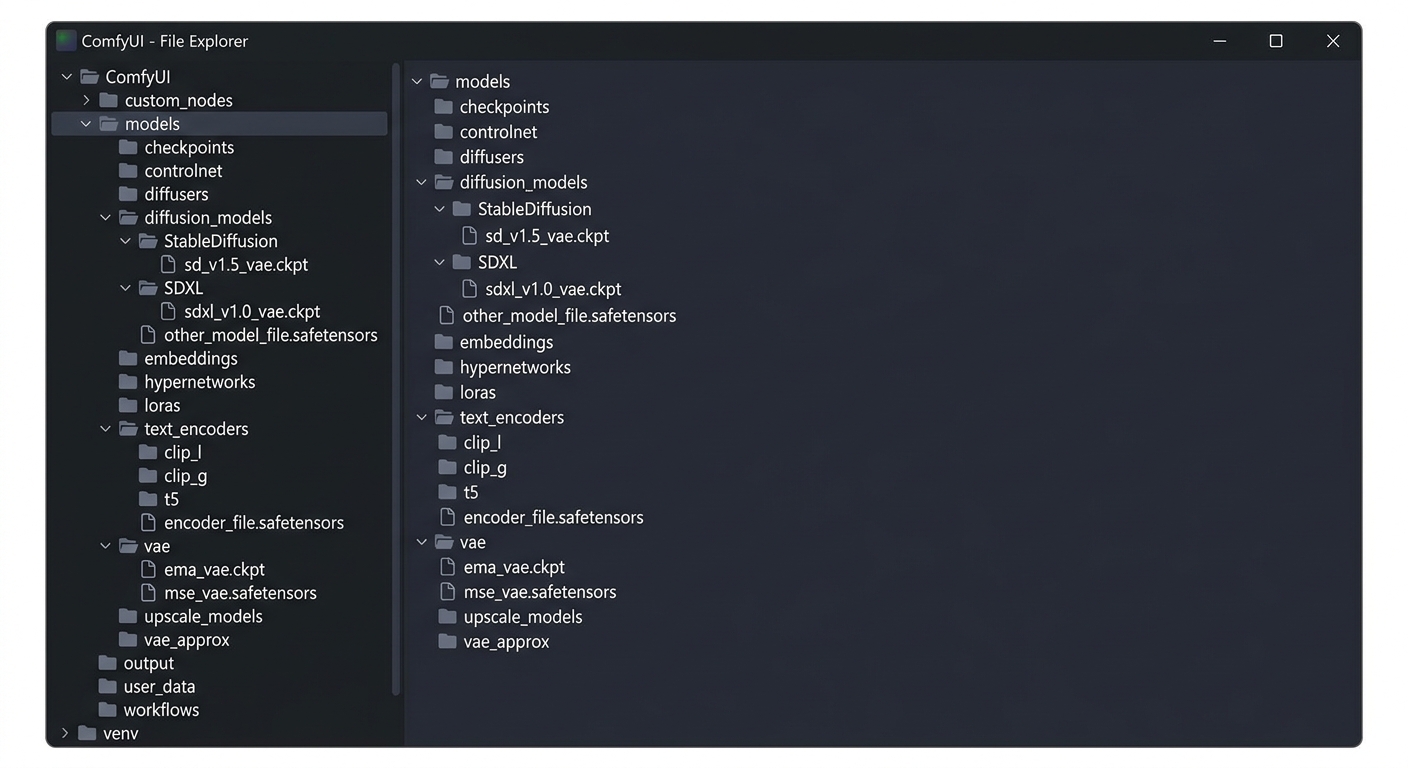The width and height of the screenshot is (1408, 768).
Task: Expand the custom_nodes folder chevron
Action: coord(87,100)
